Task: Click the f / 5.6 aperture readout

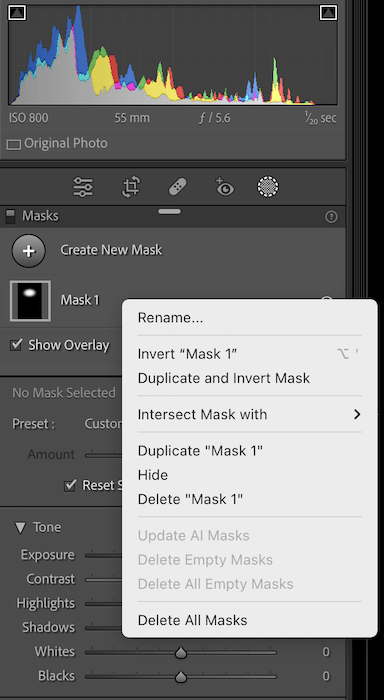Action: [x=215, y=118]
